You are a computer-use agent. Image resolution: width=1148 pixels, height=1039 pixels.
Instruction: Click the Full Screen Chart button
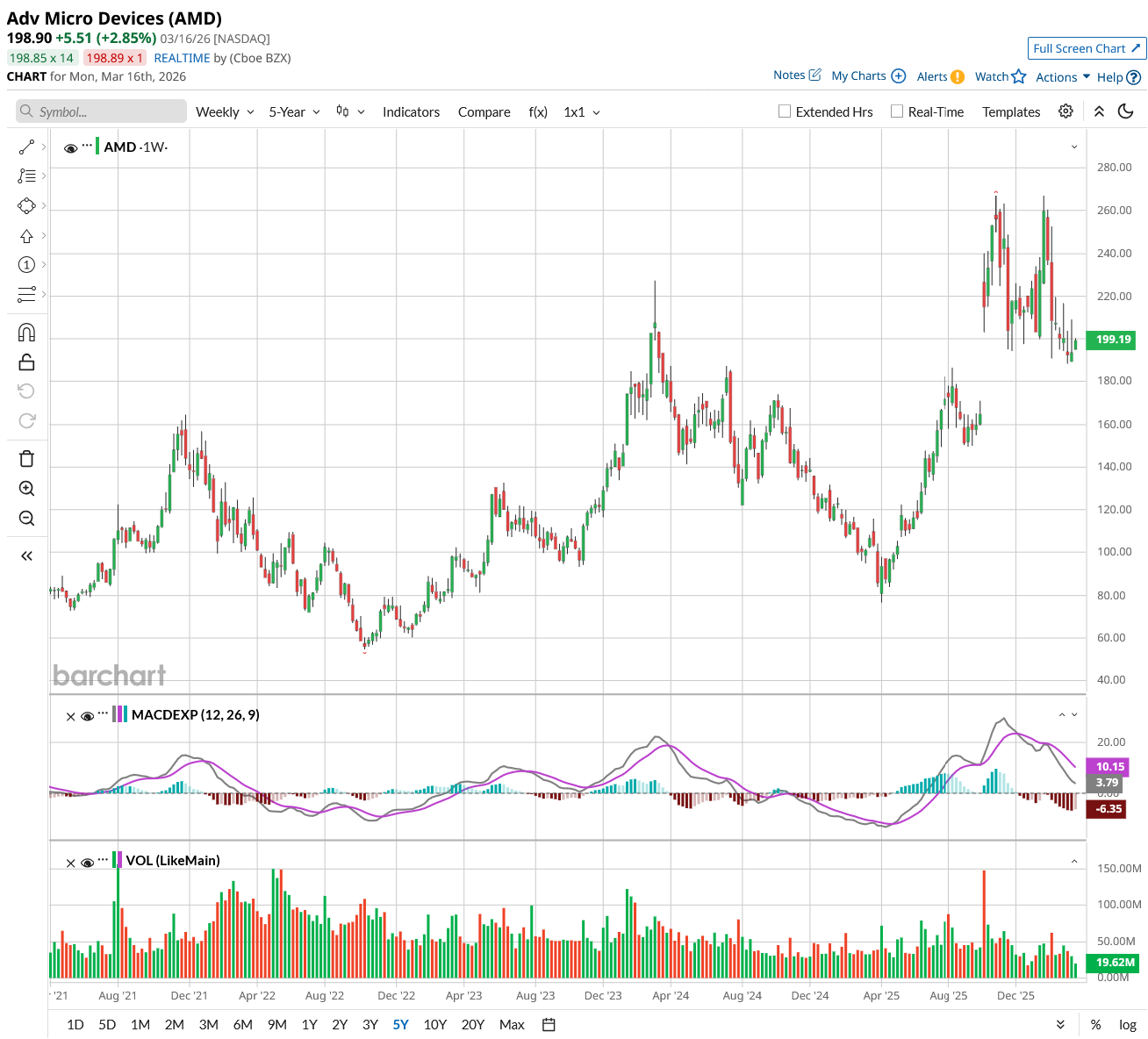coord(1087,48)
